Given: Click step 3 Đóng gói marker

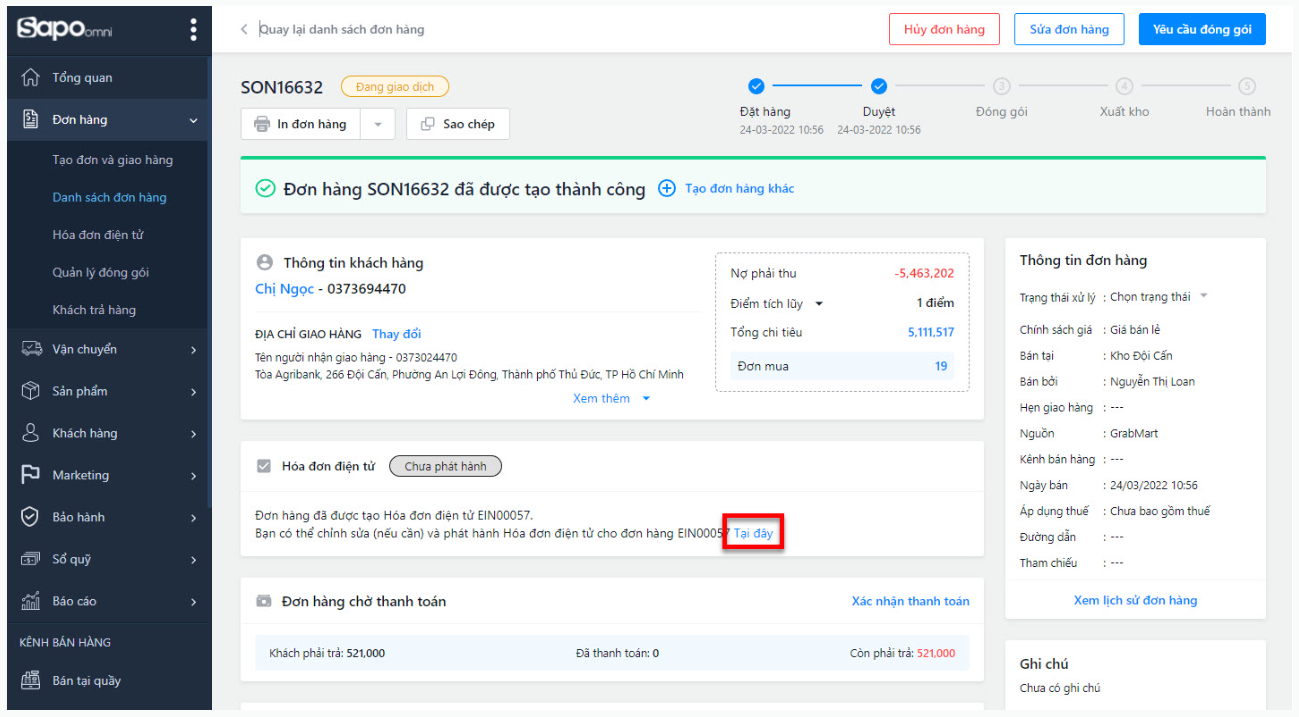Looking at the screenshot, I should [1002, 86].
